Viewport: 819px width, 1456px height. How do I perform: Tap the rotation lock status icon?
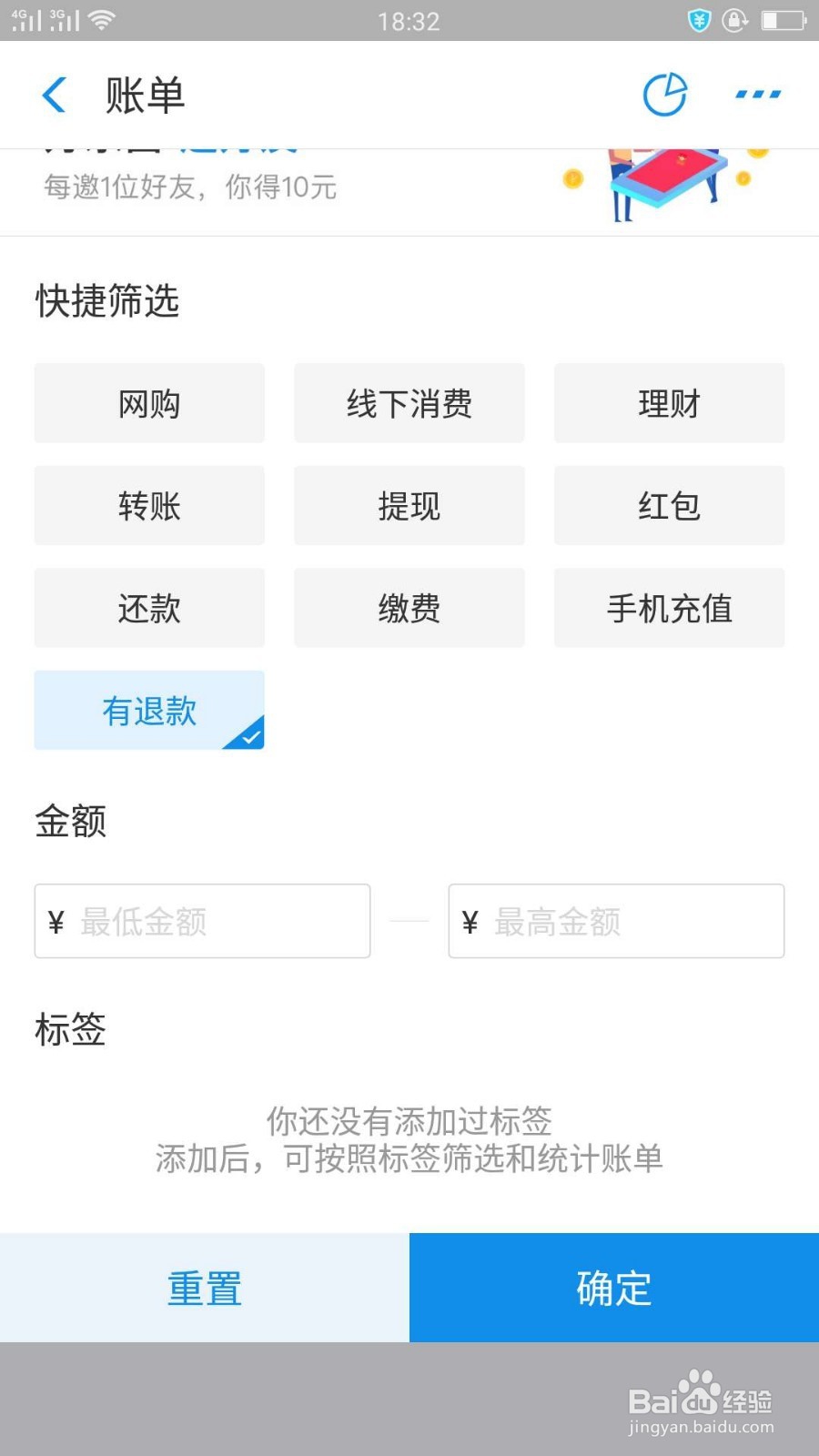(x=734, y=20)
